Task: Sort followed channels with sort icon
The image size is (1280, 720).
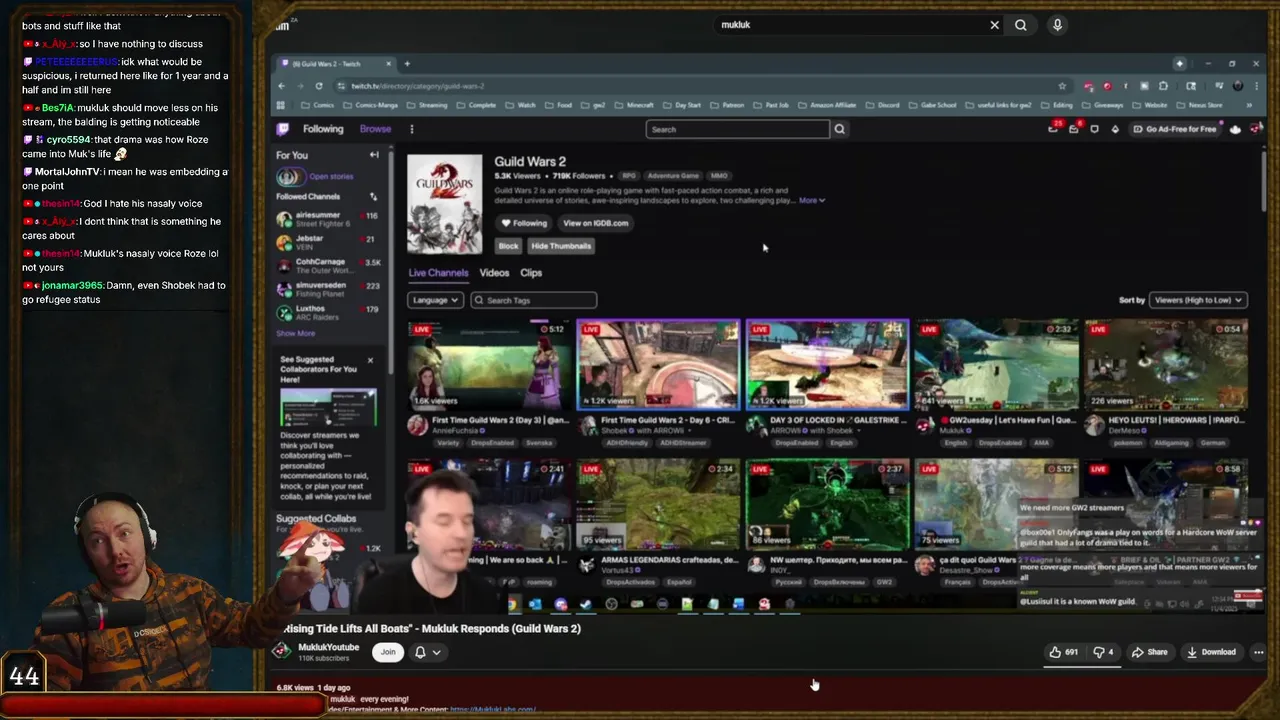Action: (373, 197)
